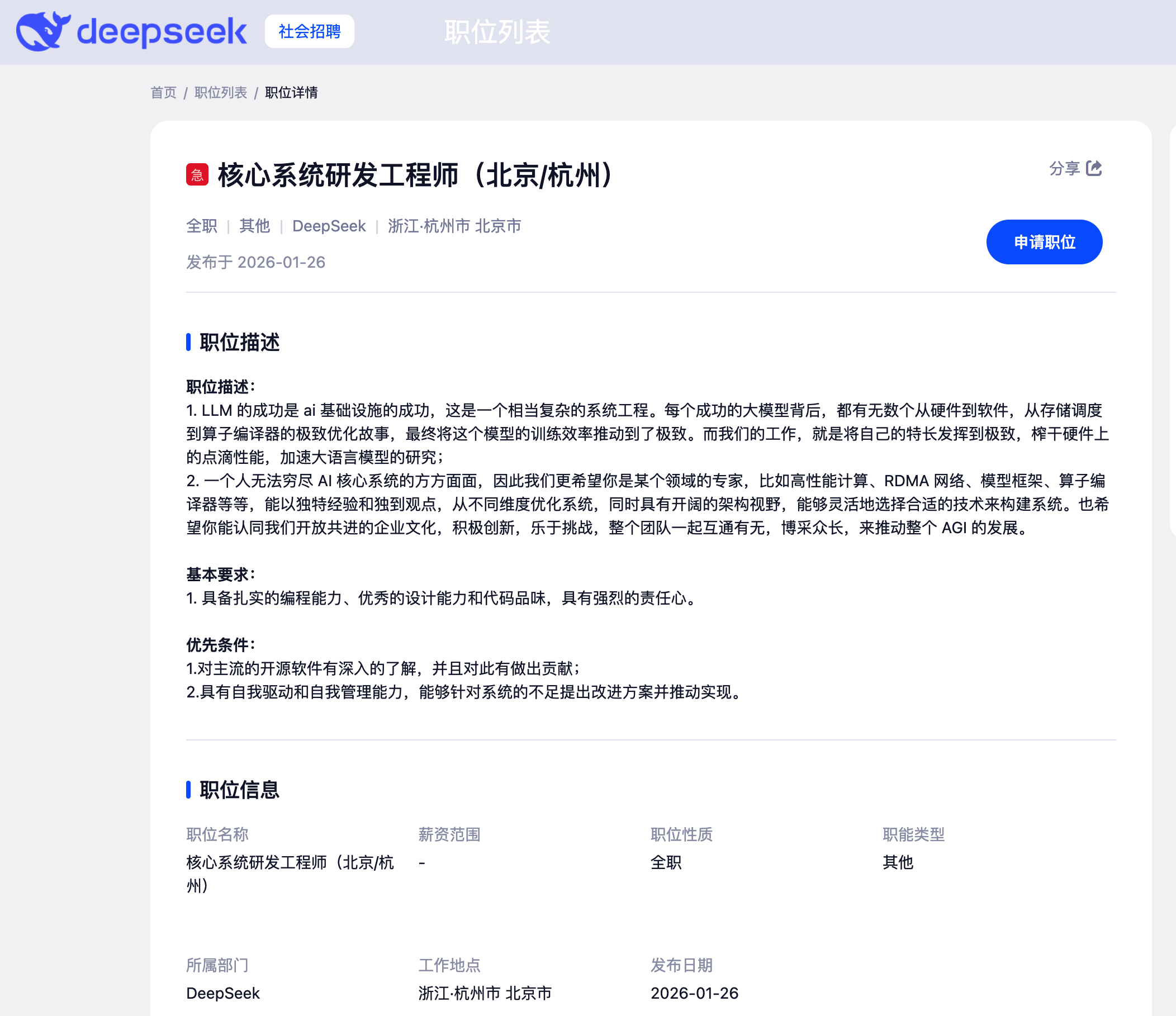Click the 全职 tag under the title
The width and height of the screenshot is (1176, 1016).
click(x=201, y=226)
